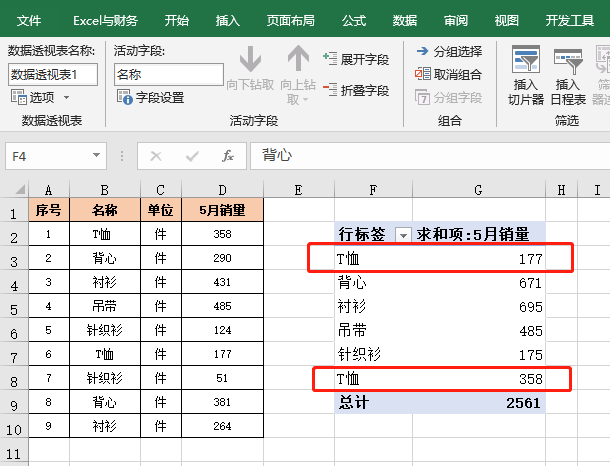Click the ungroup icon beside 取消组合
Screen dimensions: 610x466
(x=423, y=74)
